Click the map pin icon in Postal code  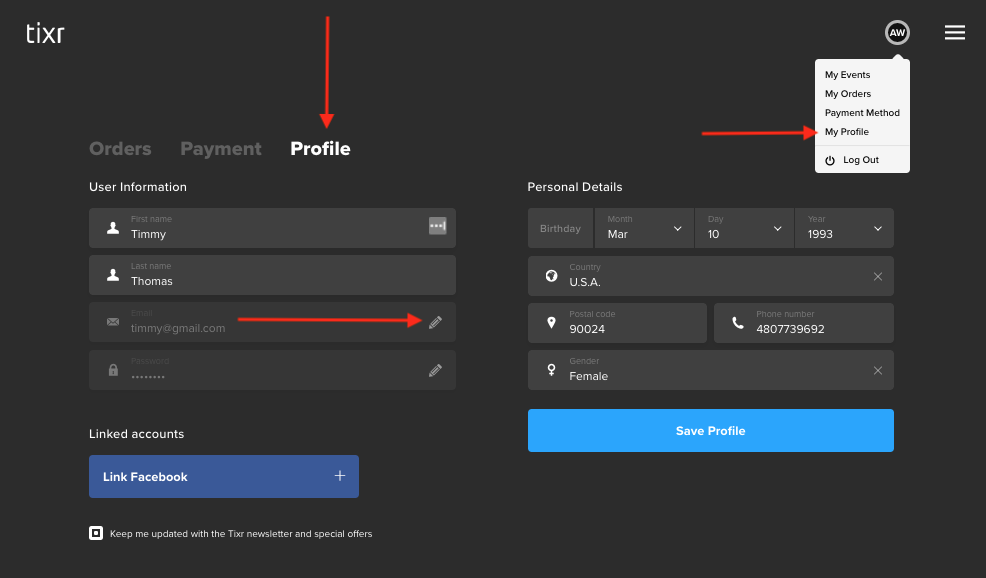click(551, 323)
